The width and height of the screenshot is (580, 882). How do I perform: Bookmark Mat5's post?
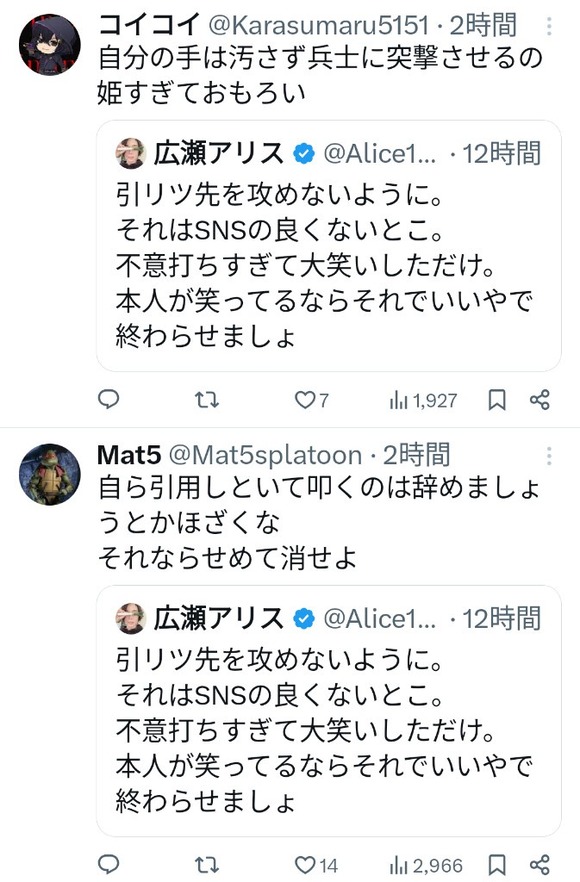pos(497,865)
